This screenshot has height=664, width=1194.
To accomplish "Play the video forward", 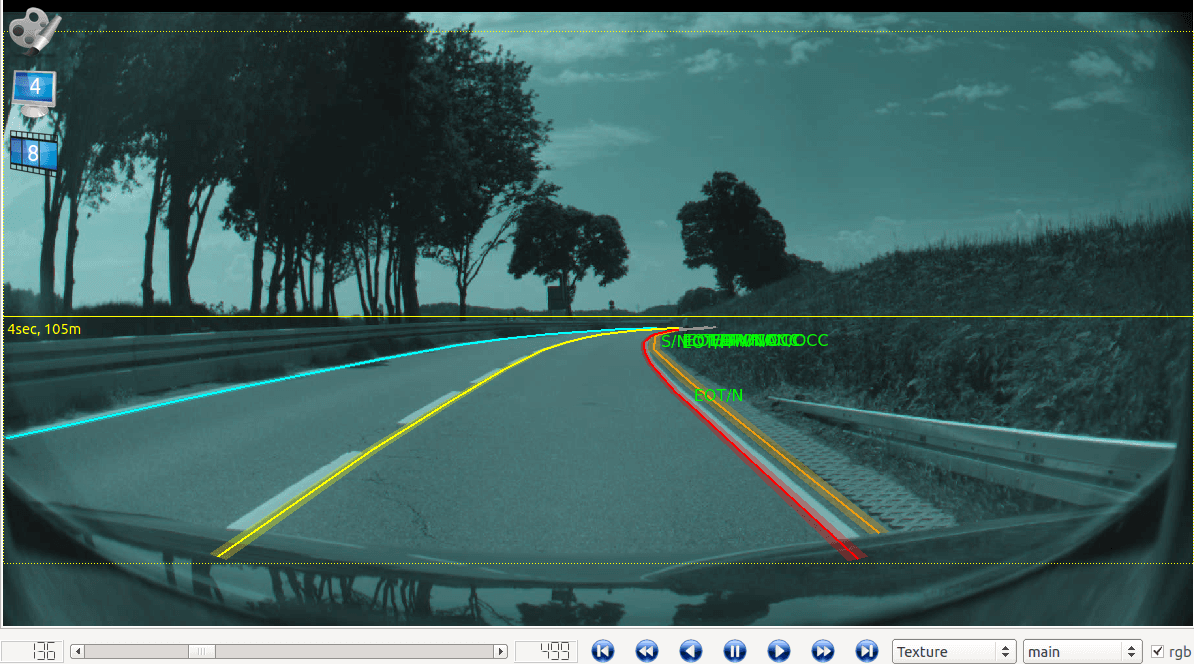I will tap(778, 651).
